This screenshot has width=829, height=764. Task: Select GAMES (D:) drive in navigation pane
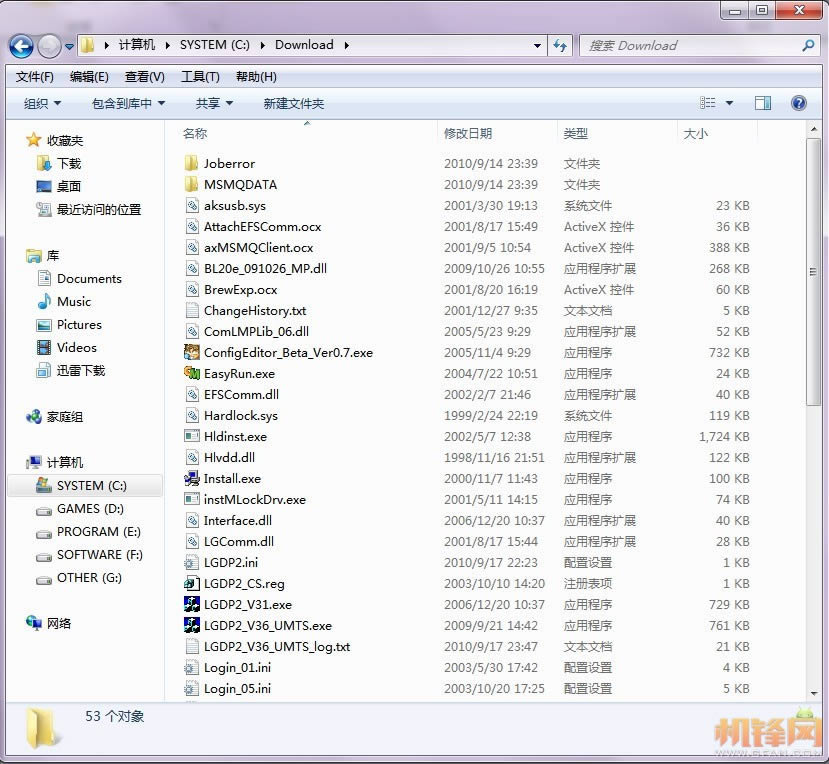(x=91, y=508)
